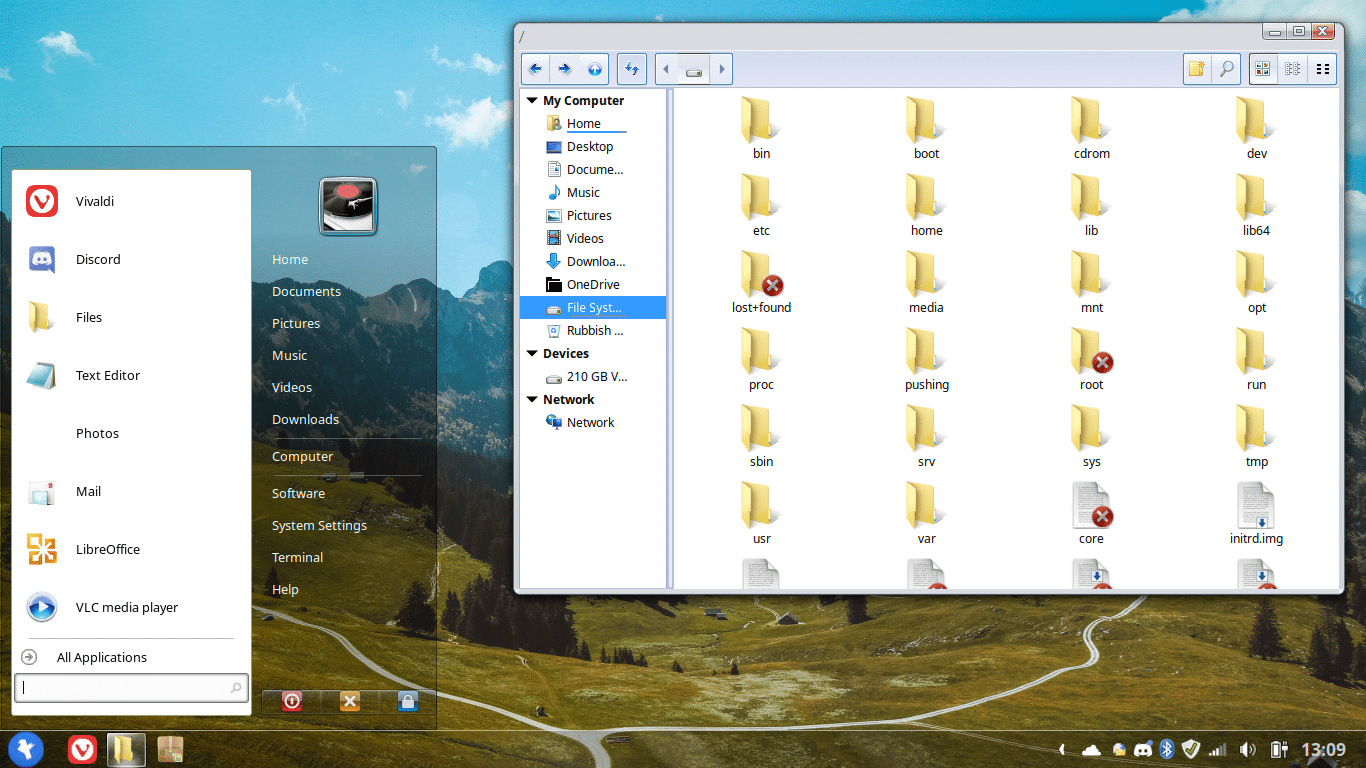Click the power off button

point(291,702)
